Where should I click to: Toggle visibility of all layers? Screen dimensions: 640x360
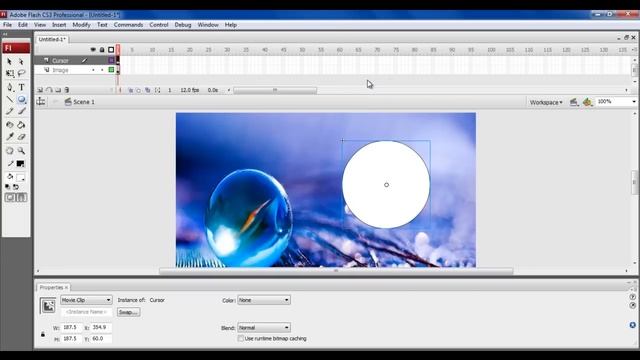(93, 50)
